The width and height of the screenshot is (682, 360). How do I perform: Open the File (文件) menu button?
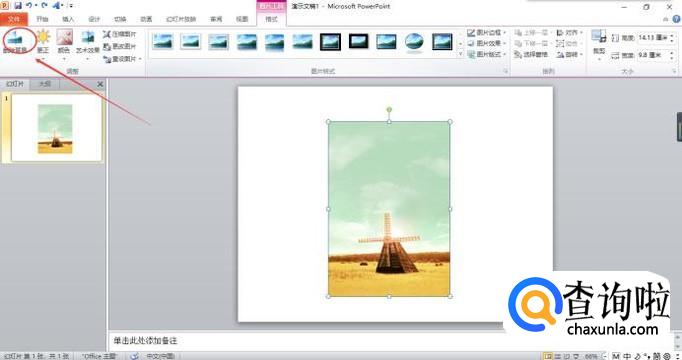pos(14,19)
